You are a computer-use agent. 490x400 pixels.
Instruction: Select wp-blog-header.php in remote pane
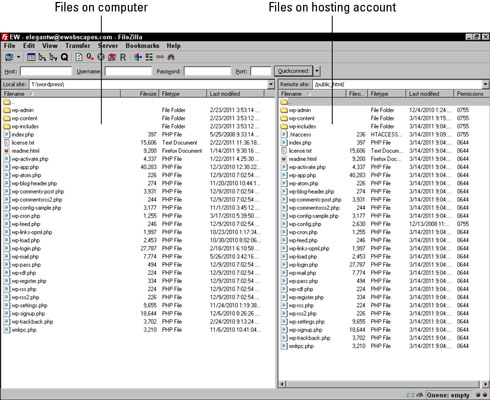tap(311, 191)
